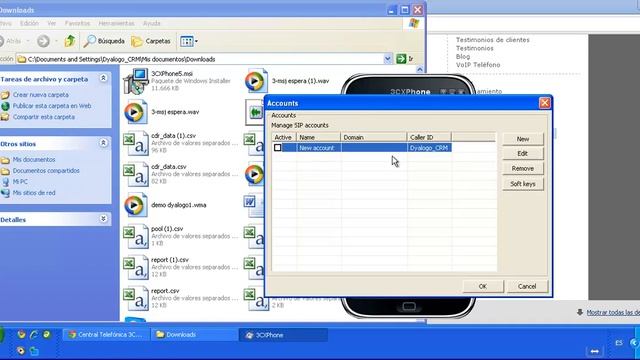Open the Edición menu in Downloads window
The image size is (640, 360).
point(29,23)
